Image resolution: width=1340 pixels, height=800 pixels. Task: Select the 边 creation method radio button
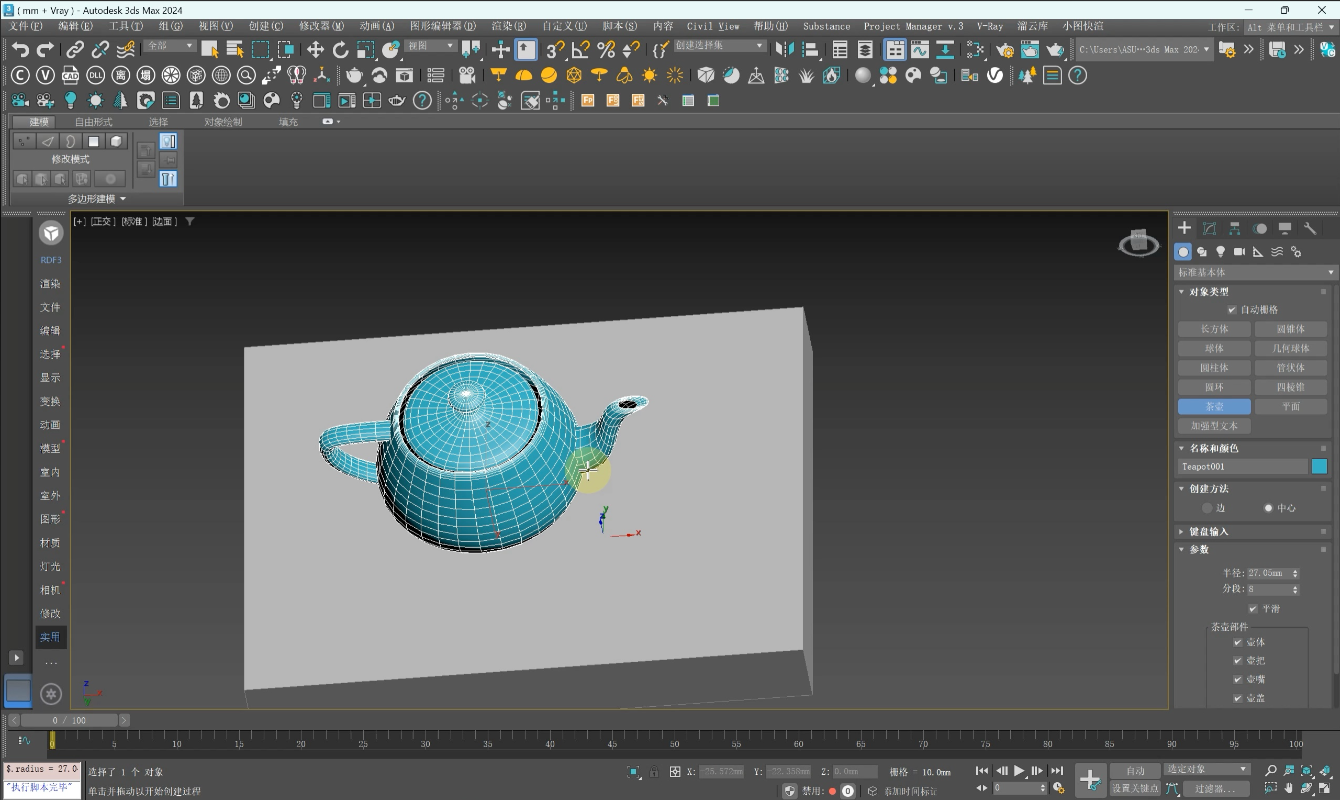[x=1208, y=508]
